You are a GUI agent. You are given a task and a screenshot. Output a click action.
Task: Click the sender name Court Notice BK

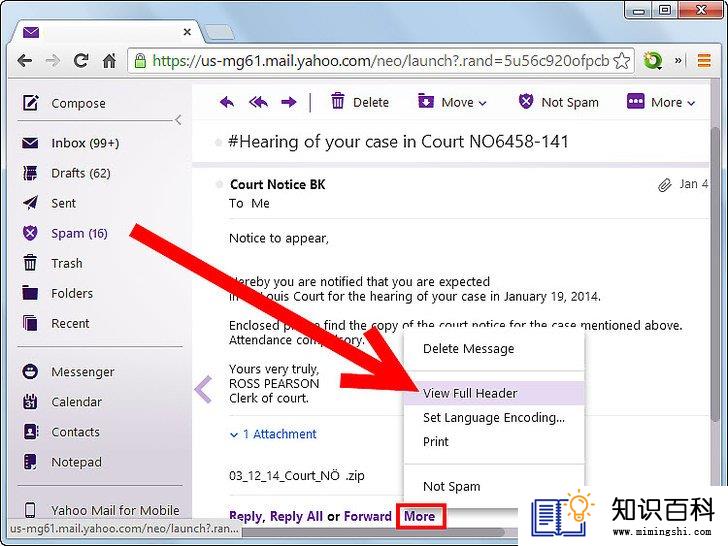point(278,185)
